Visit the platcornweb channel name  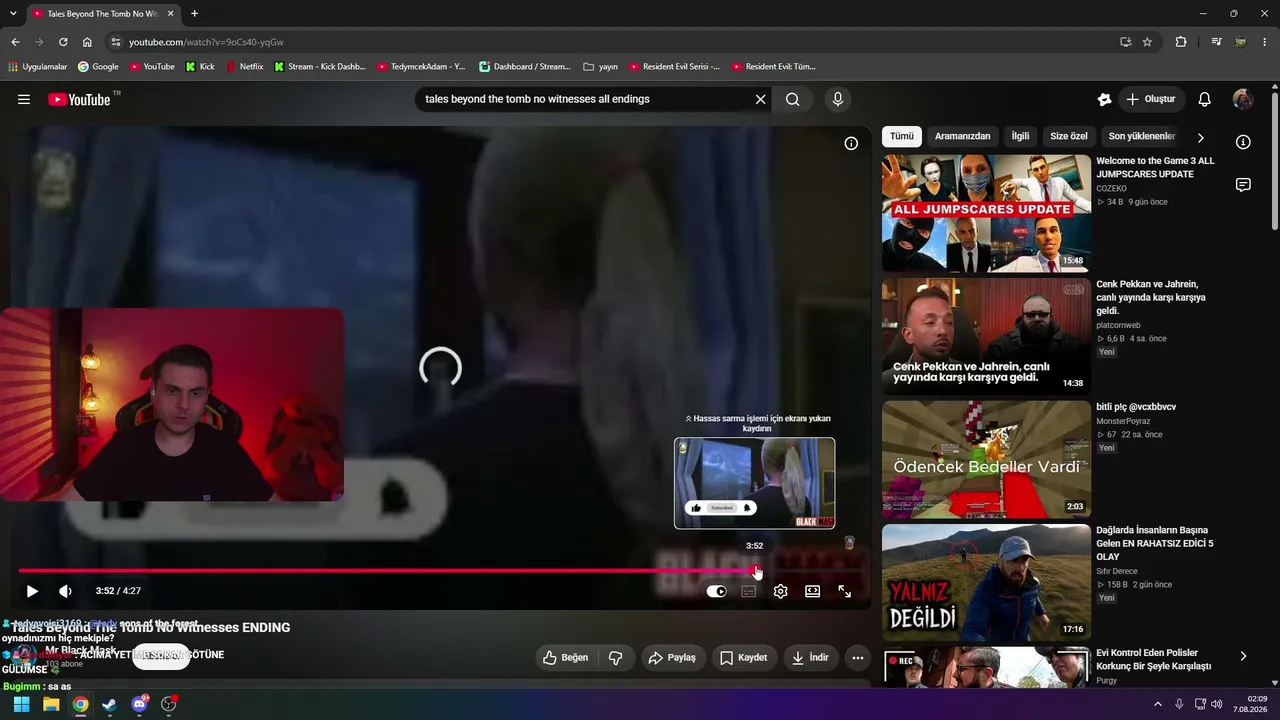[x=1118, y=325]
